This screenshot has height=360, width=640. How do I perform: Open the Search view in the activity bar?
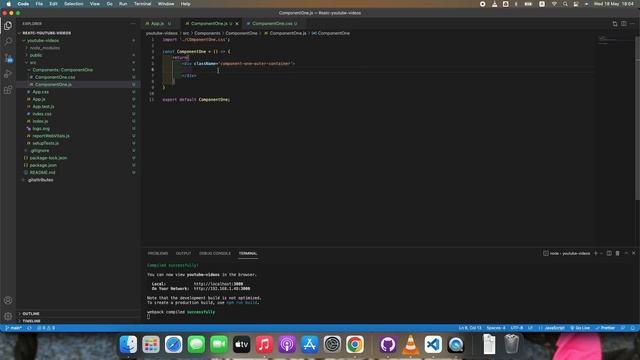click(x=8, y=41)
